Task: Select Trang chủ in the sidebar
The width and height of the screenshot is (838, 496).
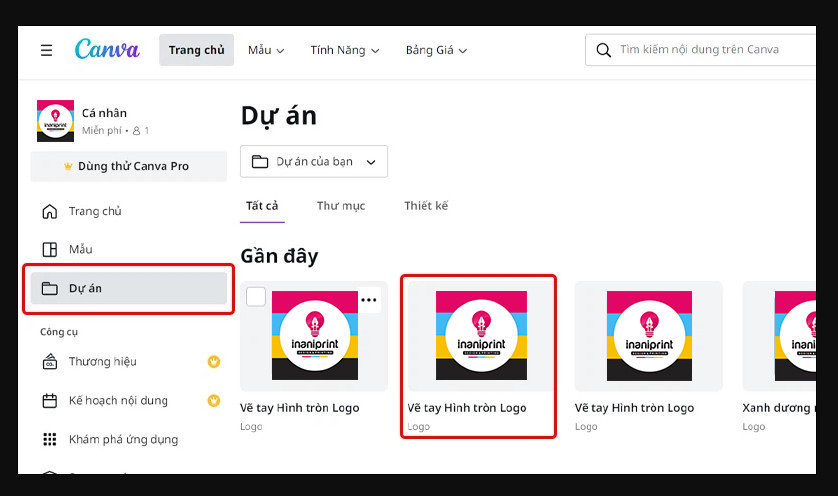Action: tap(129, 212)
